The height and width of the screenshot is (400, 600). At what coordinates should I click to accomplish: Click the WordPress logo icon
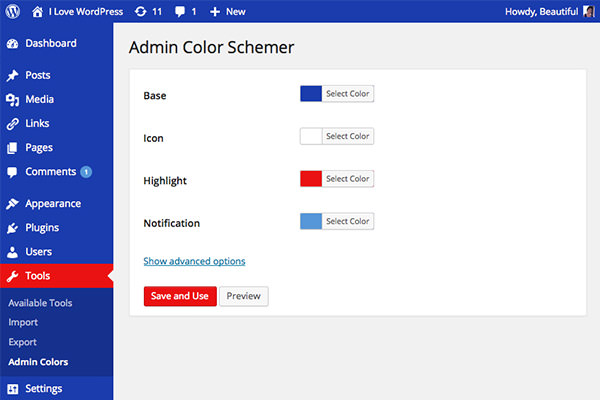(13, 11)
